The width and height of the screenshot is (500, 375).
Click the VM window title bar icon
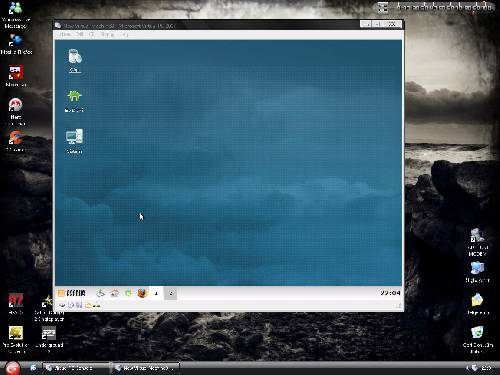(x=58, y=25)
